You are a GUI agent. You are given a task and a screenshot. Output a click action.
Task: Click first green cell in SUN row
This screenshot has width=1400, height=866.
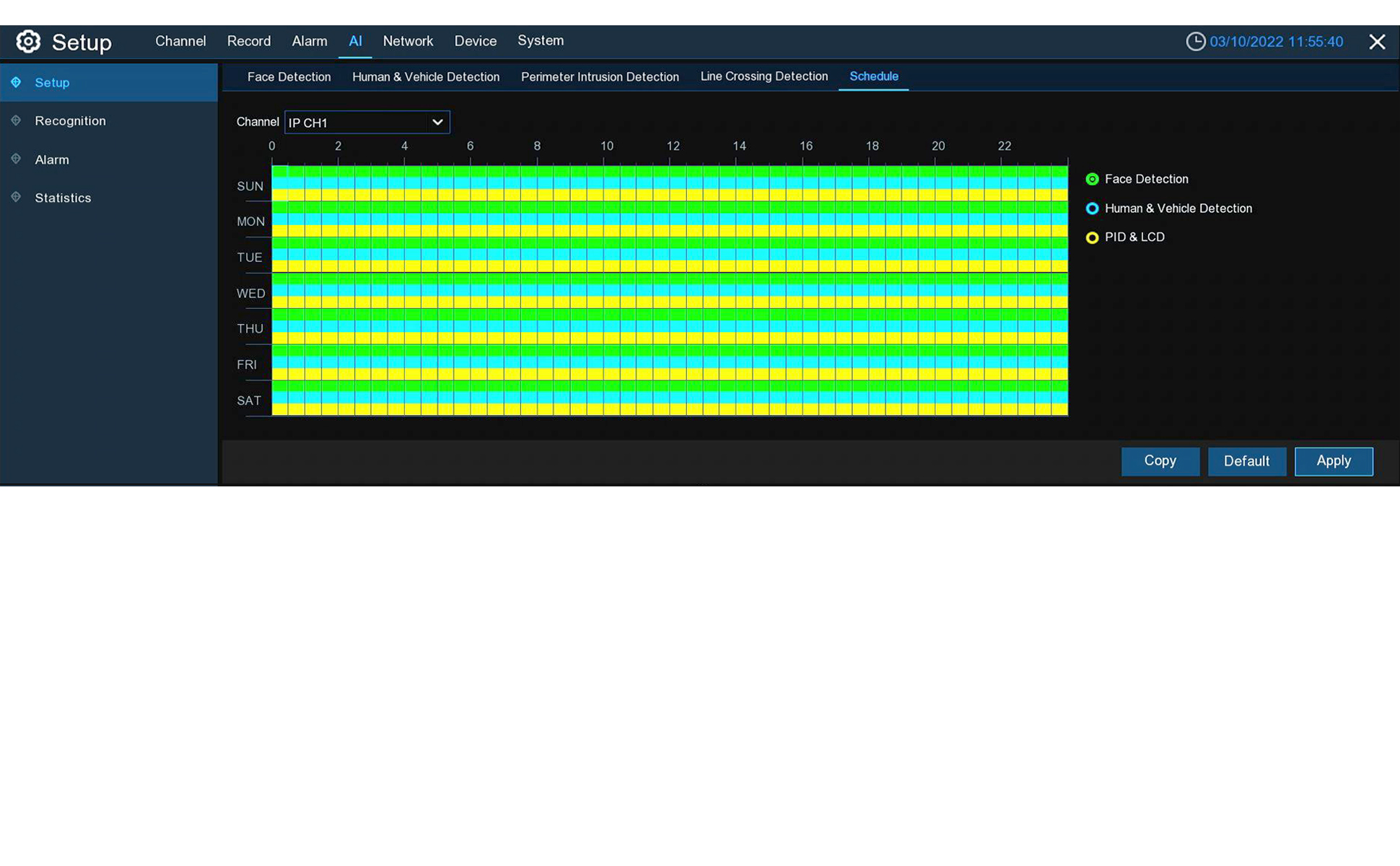click(x=280, y=172)
